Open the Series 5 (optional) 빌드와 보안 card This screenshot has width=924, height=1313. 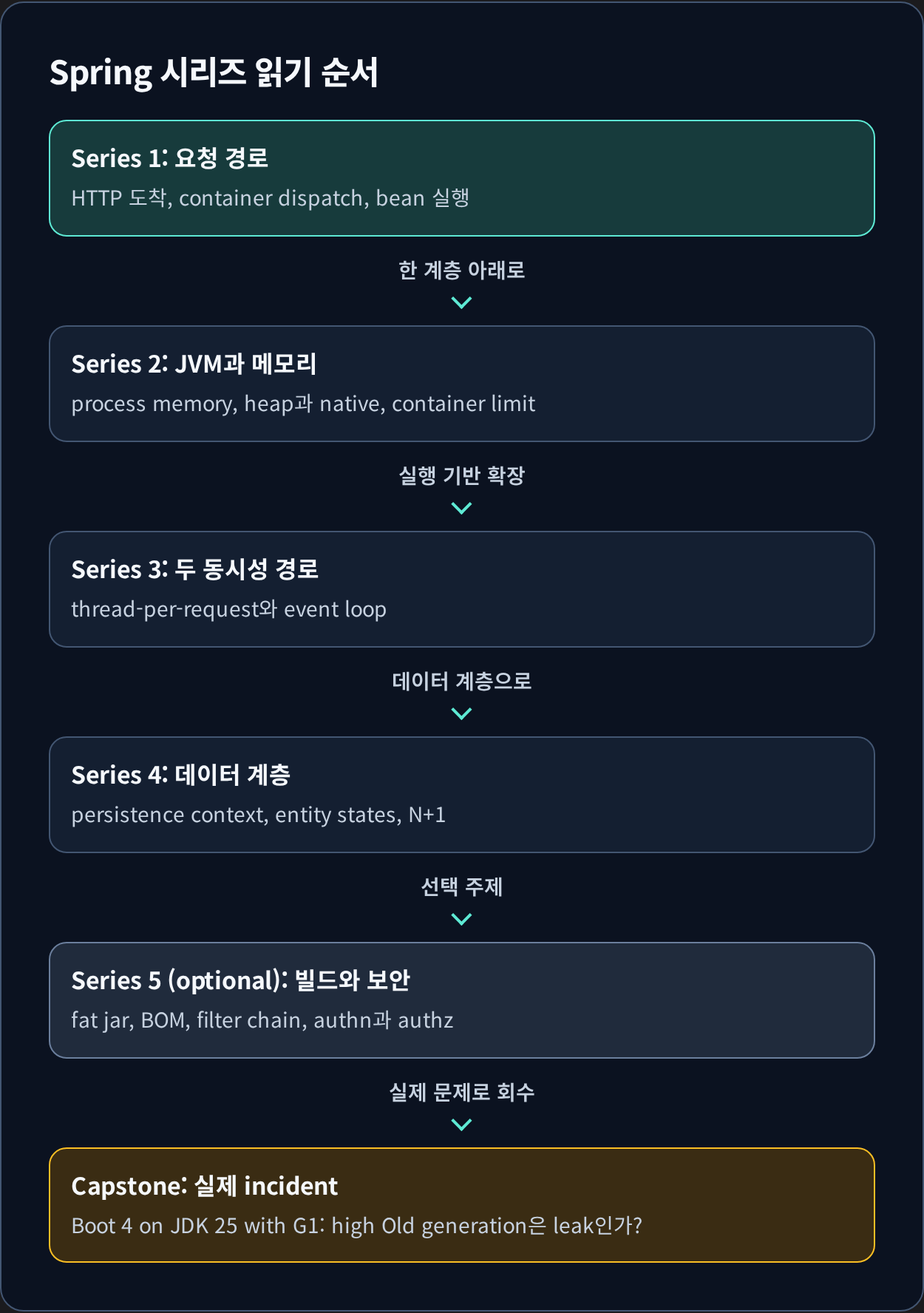coord(462,1000)
